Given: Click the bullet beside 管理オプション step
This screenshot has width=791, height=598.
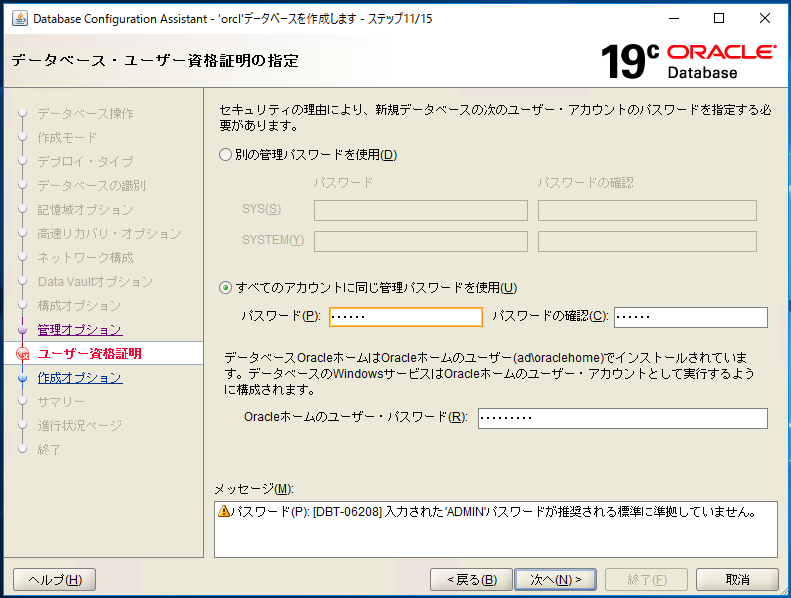Looking at the screenshot, I should (23, 329).
